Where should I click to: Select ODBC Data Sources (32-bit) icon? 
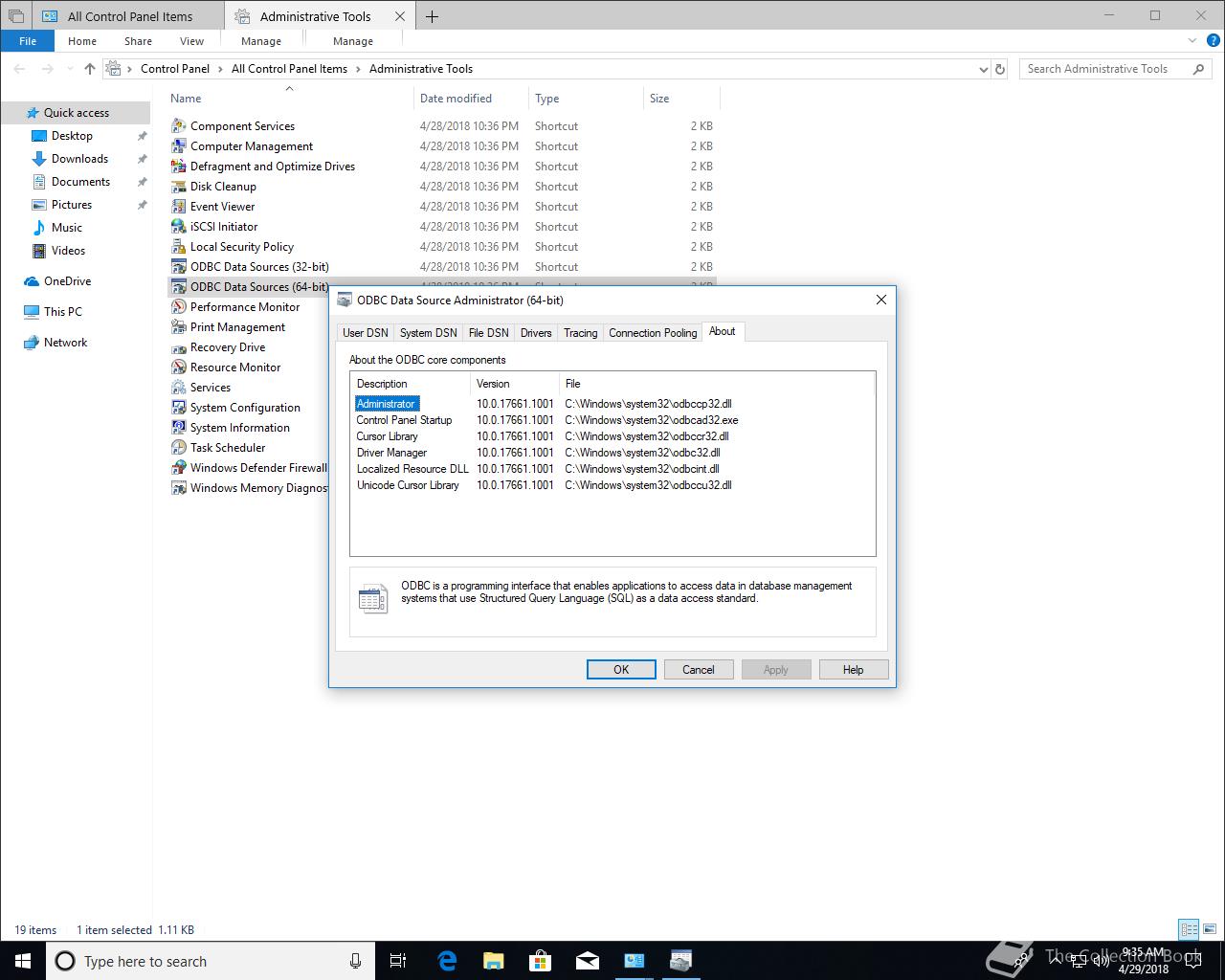click(178, 266)
